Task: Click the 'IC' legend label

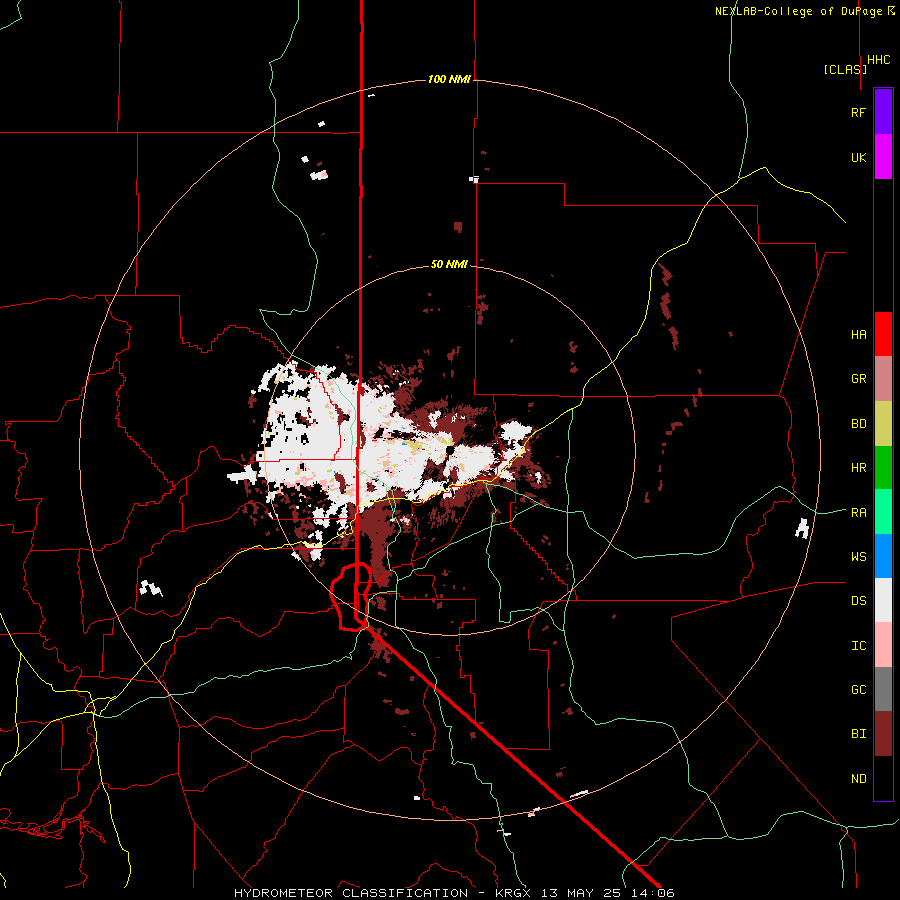Action: click(x=858, y=645)
